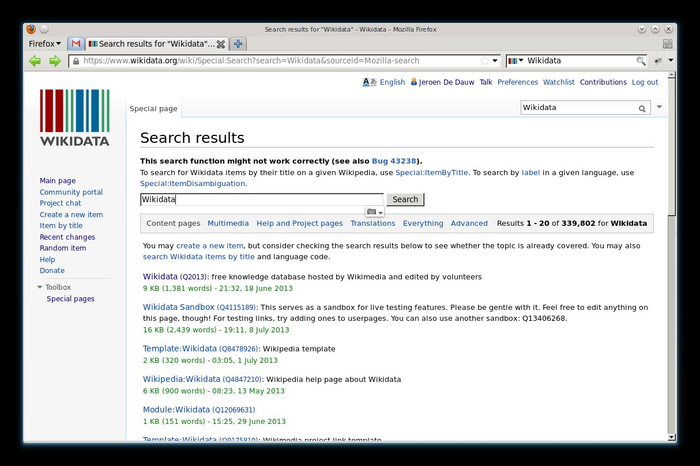Open the Watchlist link
Viewport: 700px width, 466px height.
[x=558, y=82]
